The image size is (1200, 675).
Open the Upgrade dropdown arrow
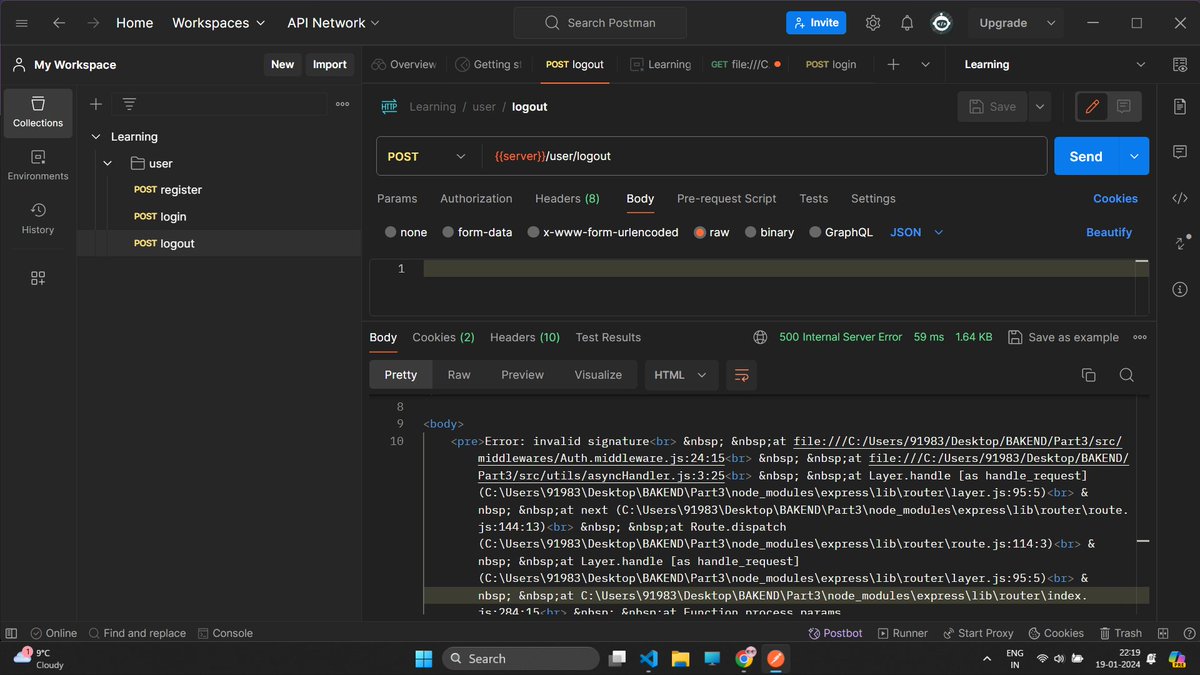pos(1051,23)
